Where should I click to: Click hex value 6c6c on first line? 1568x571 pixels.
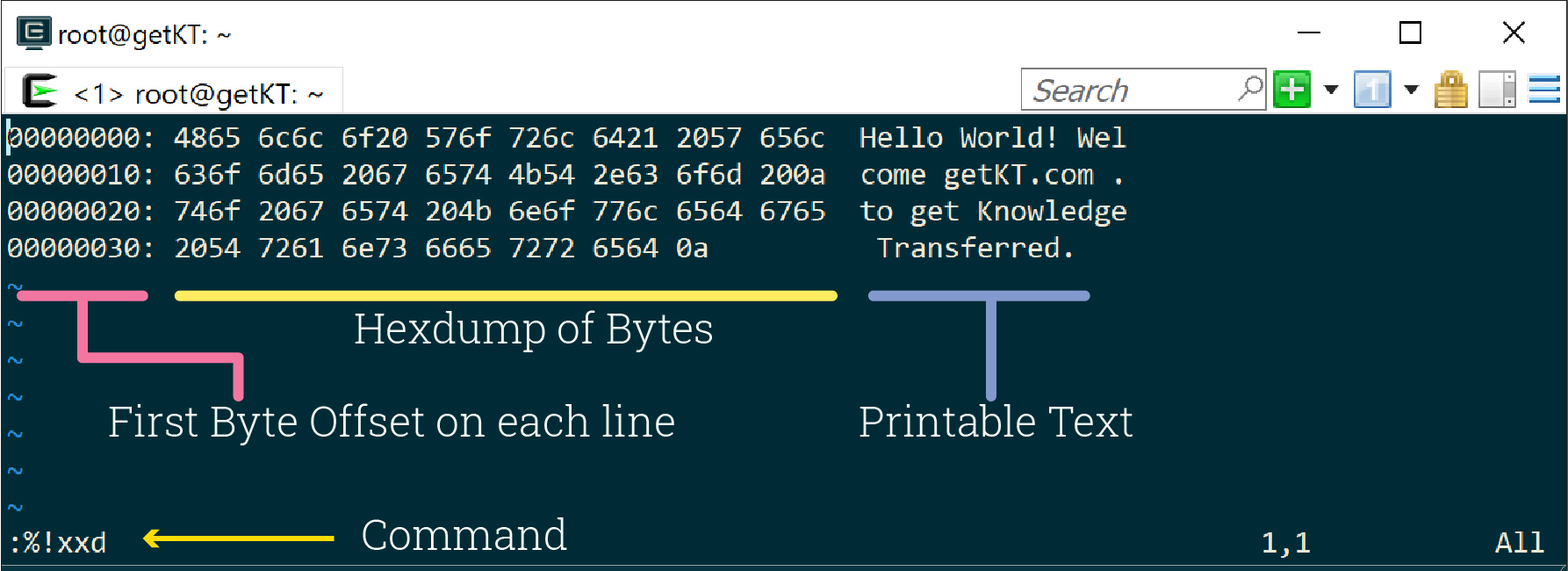tap(291, 138)
